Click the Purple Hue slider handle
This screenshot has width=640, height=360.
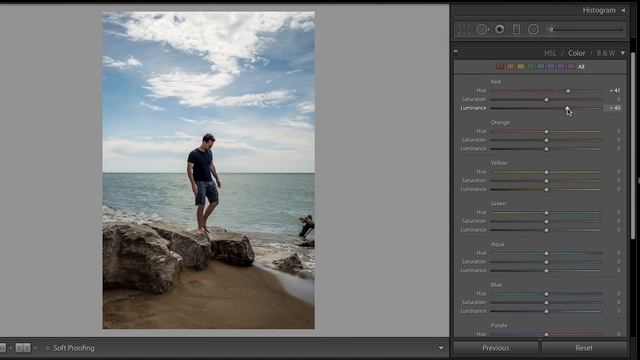(x=547, y=334)
